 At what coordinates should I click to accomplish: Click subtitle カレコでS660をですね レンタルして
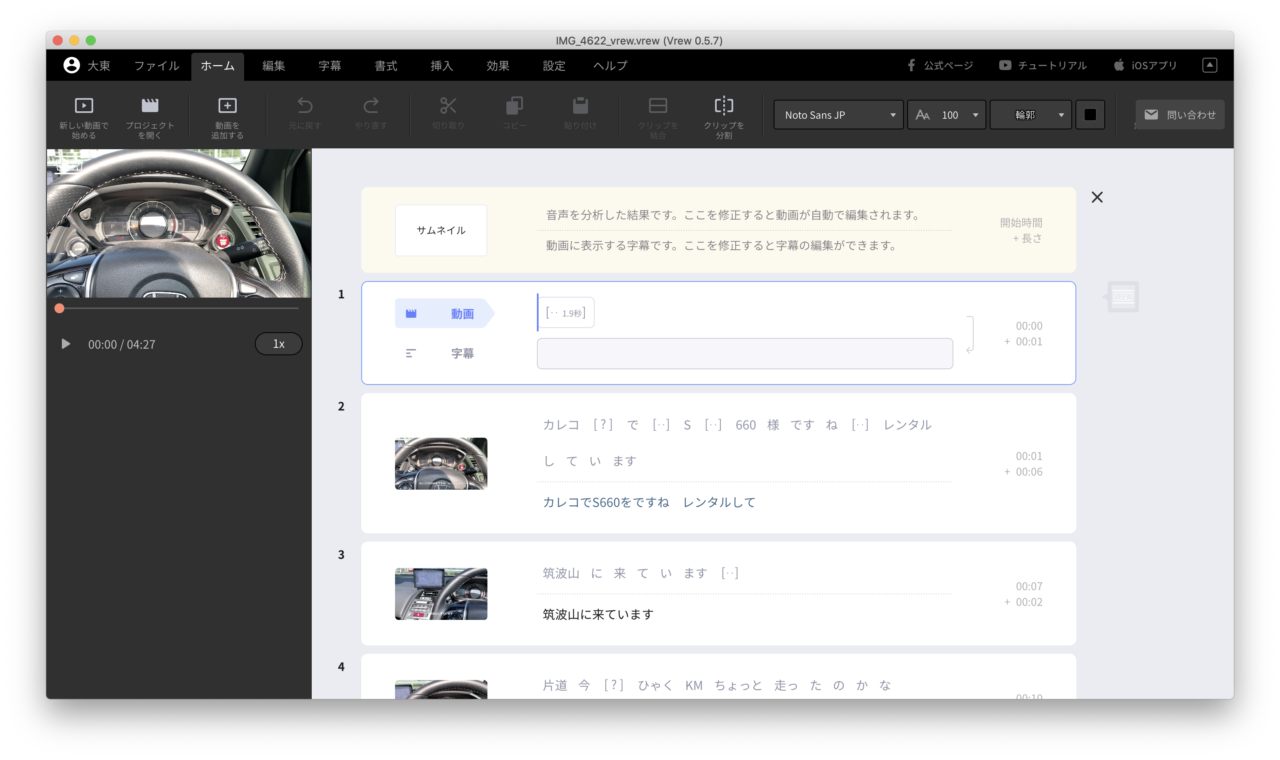click(649, 502)
